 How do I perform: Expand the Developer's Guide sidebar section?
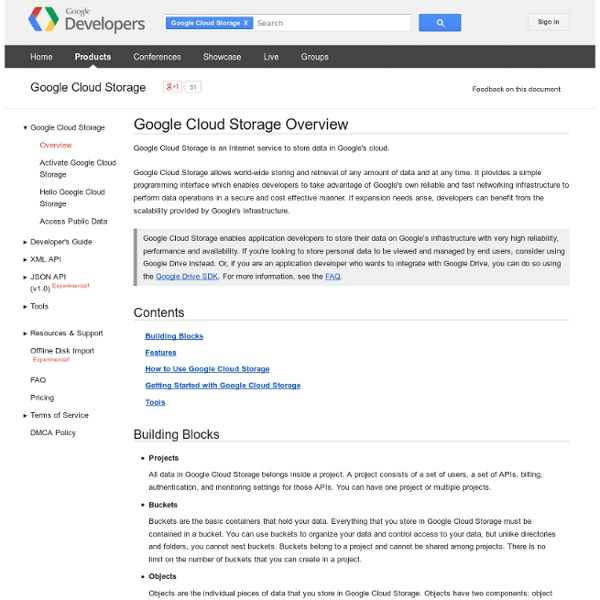[x=25, y=242]
